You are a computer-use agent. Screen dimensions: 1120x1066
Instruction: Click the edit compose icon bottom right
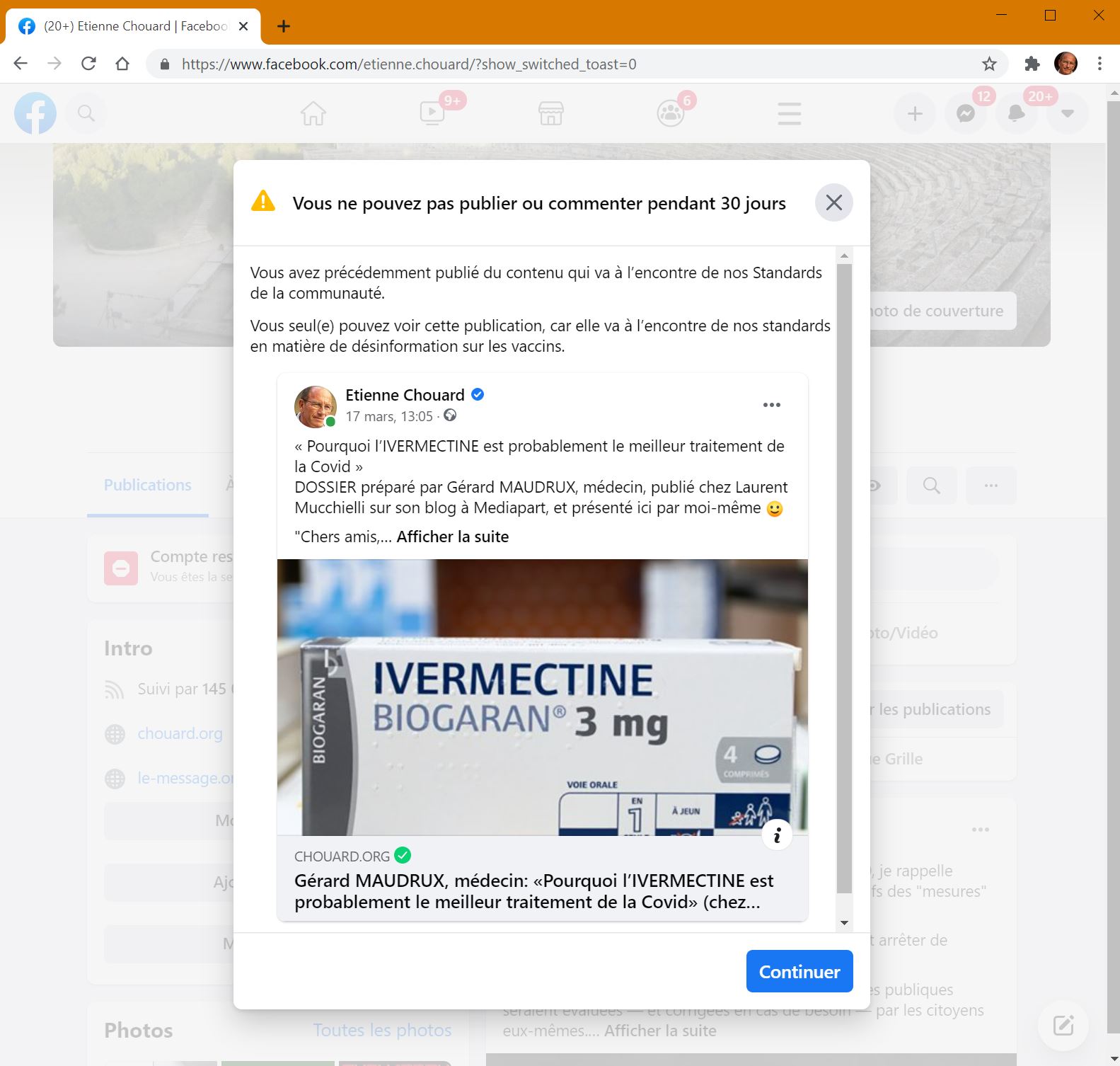[1063, 1025]
